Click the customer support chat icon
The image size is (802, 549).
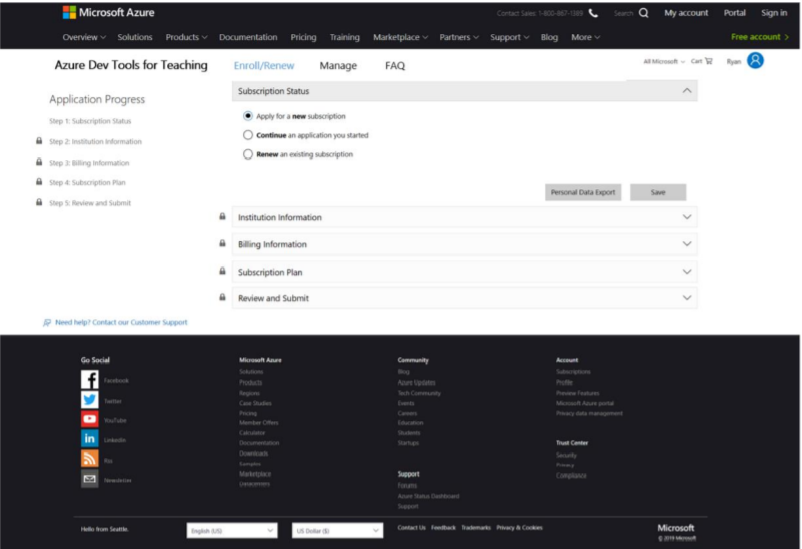47,322
